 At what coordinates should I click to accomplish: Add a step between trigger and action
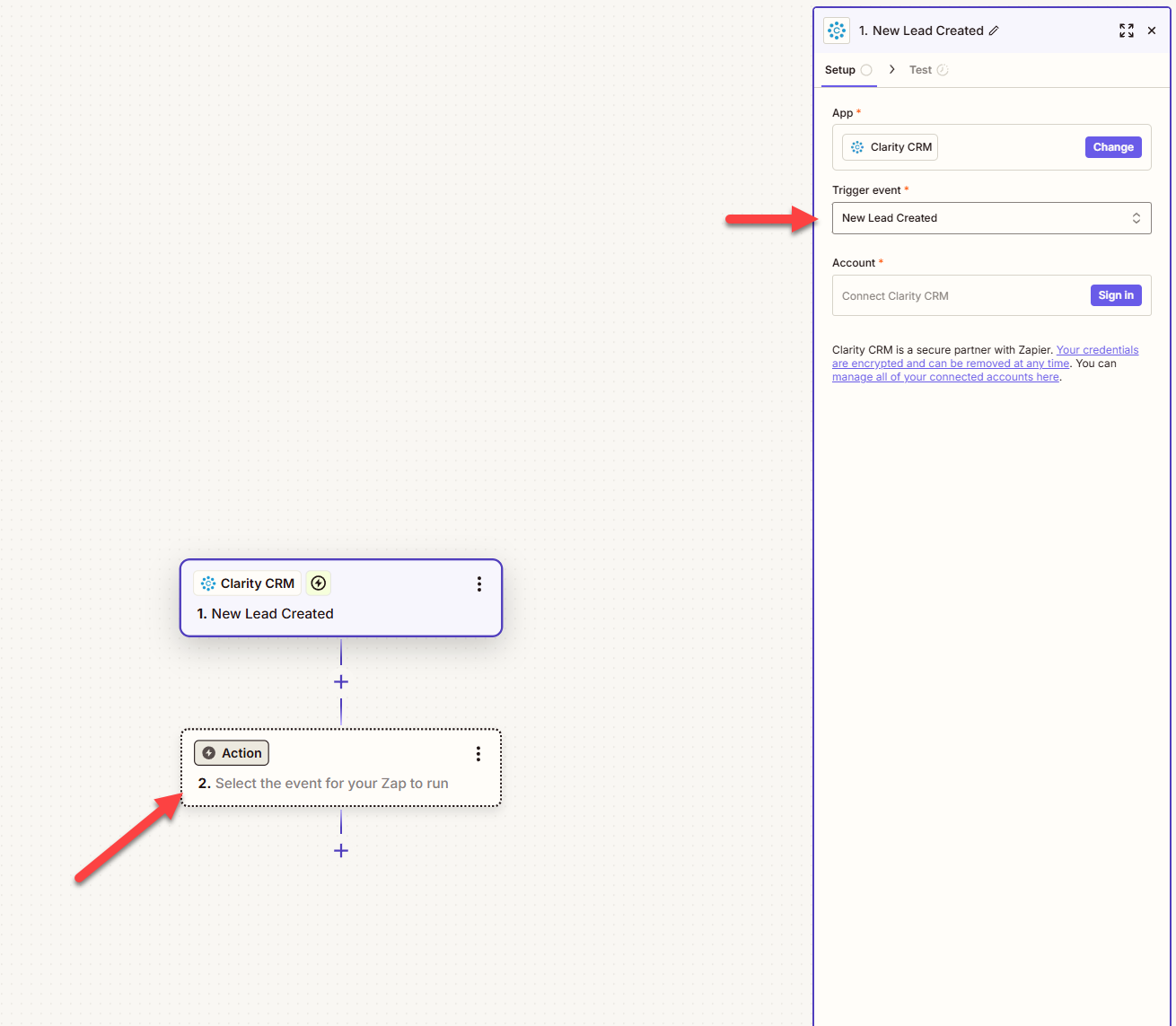point(341,682)
